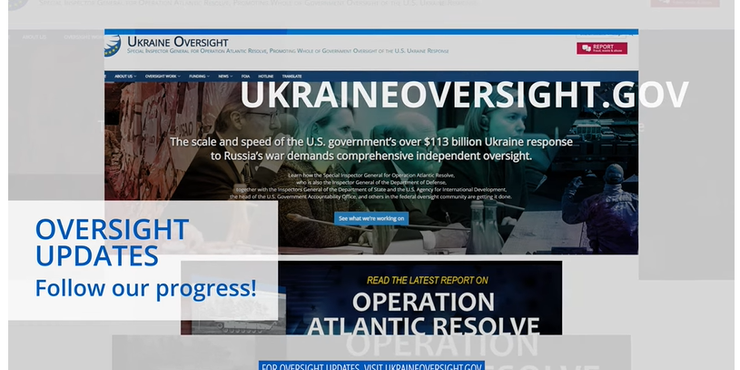Image resolution: width=740 pixels, height=370 pixels.
Task: Click the Ukraine Oversight site title
Action: pyautogui.click(x=177, y=42)
